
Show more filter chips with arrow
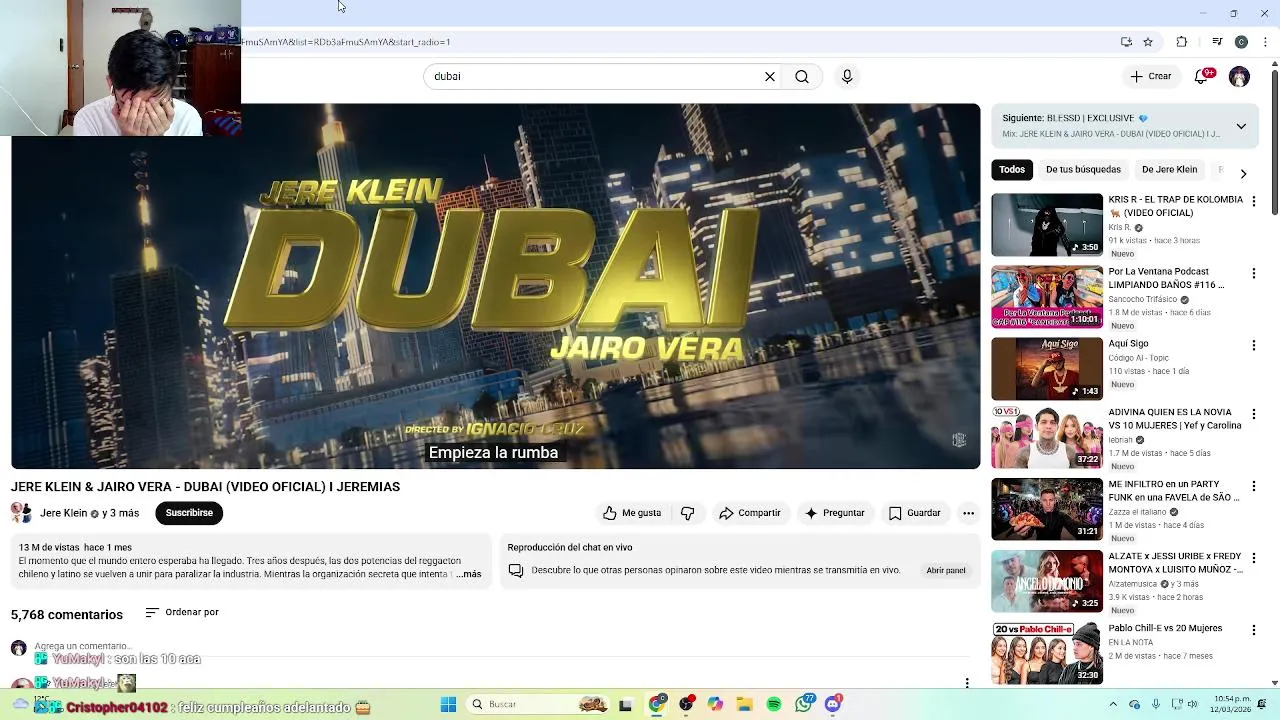pyautogui.click(x=1243, y=173)
